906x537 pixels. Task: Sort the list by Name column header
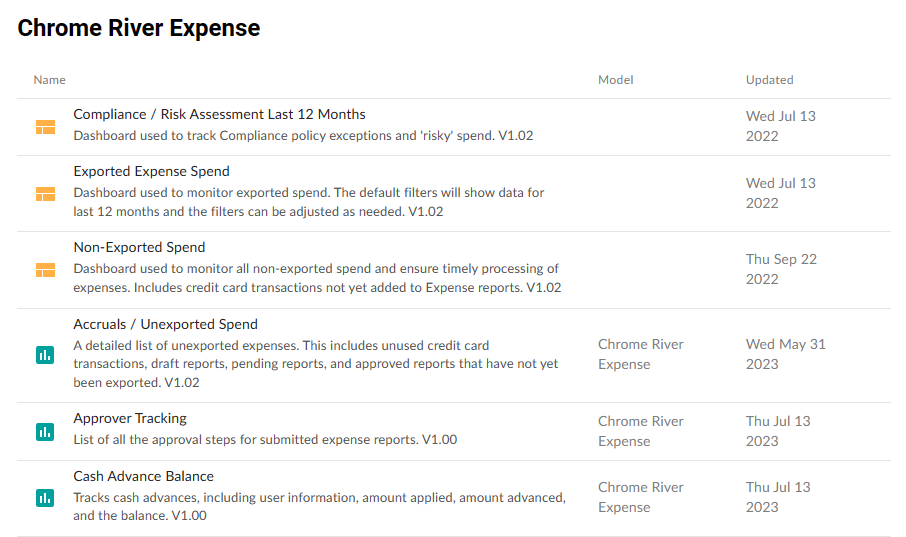49,80
